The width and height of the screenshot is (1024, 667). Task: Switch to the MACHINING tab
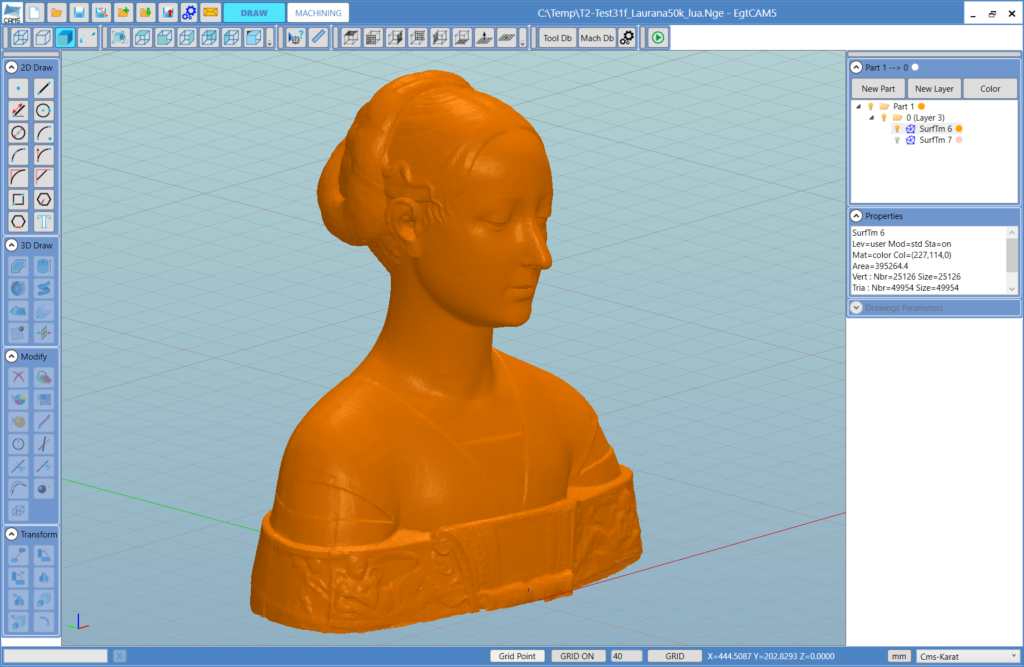click(318, 12)
